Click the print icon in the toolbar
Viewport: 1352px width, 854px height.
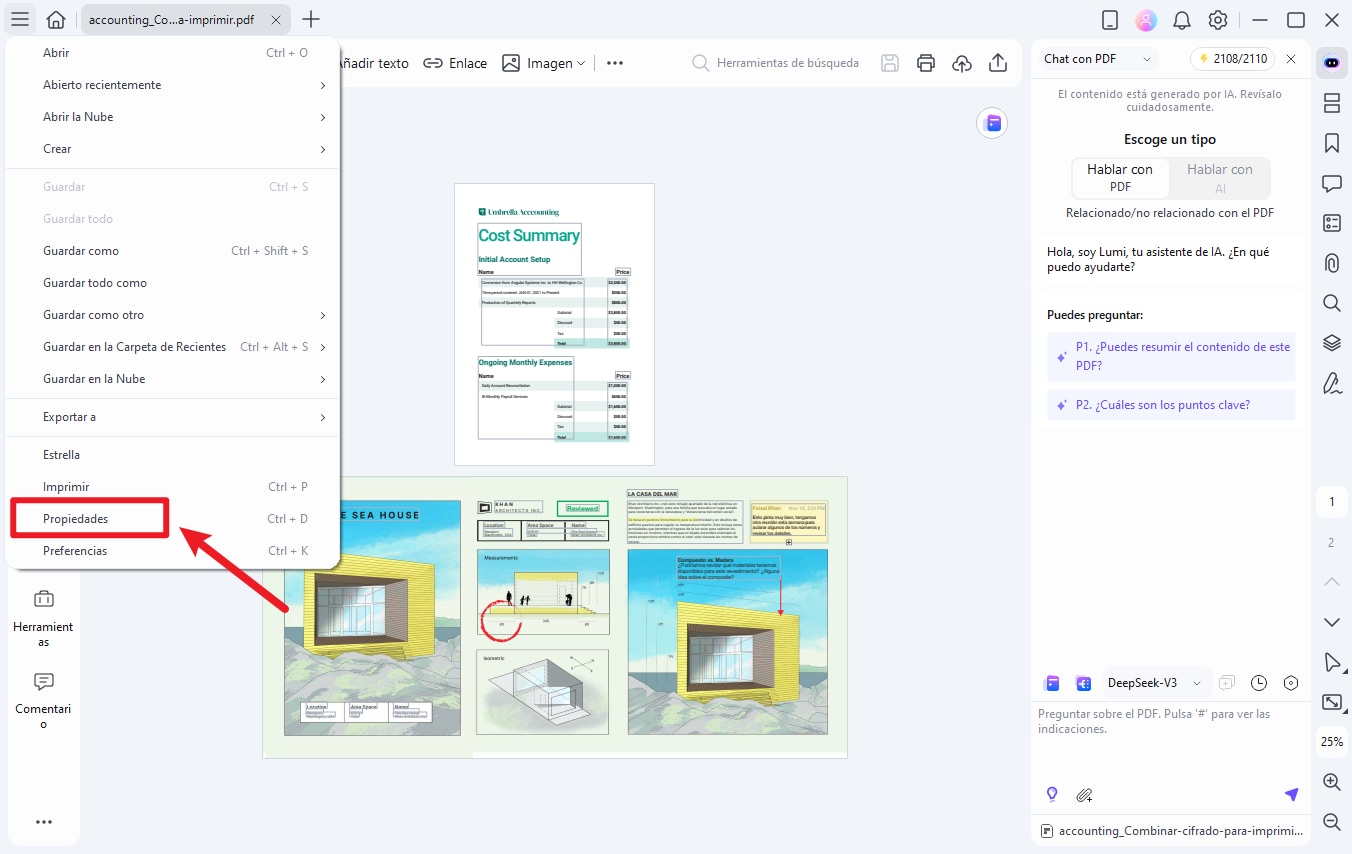tap(926, 63)
